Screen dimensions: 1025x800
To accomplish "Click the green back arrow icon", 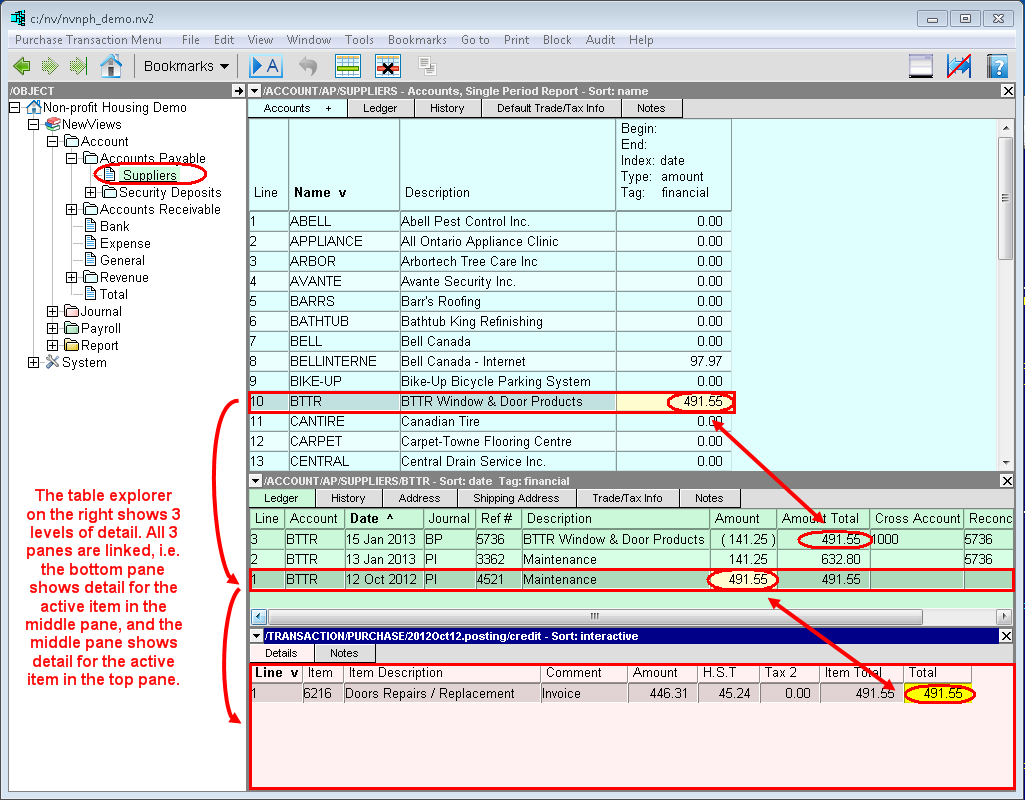I will tap(22, 66).
